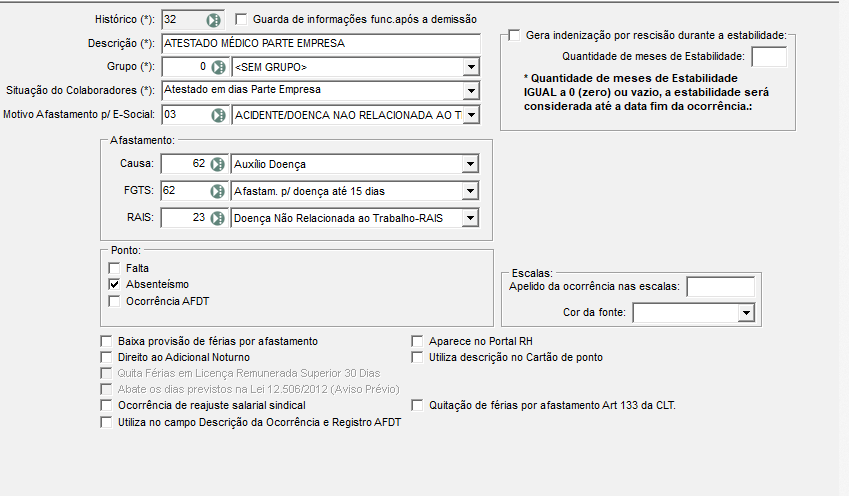Open lookup icon for Causa field
Screen dimensions: 849x496
coord(217,164)
